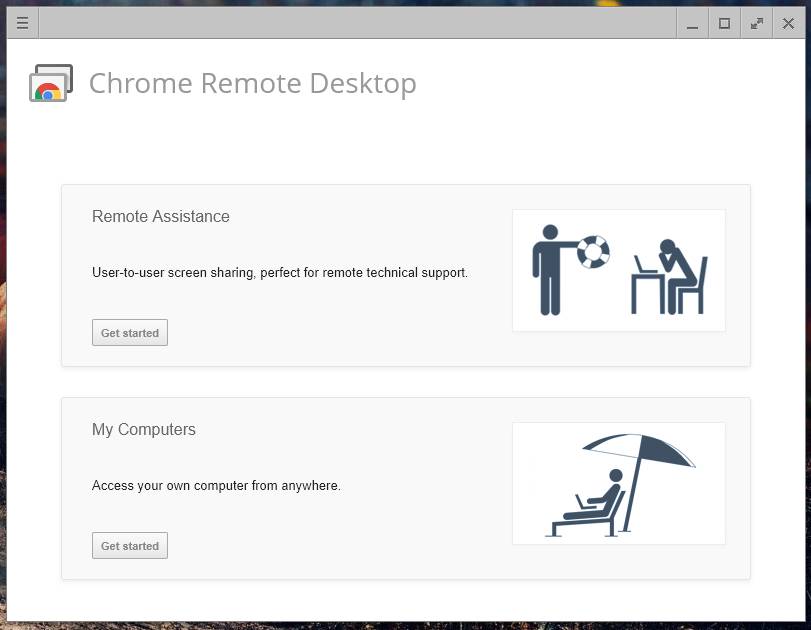Click the Remote Assistance heading
The width and height of the screenshot is (811, 630).
point(160,216)
